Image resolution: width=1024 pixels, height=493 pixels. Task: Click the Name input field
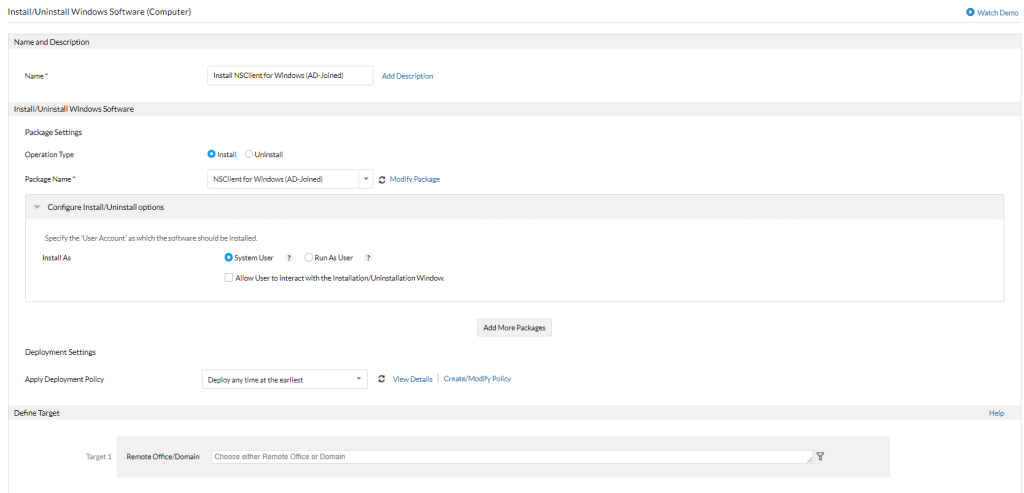[x=290, y=76]
